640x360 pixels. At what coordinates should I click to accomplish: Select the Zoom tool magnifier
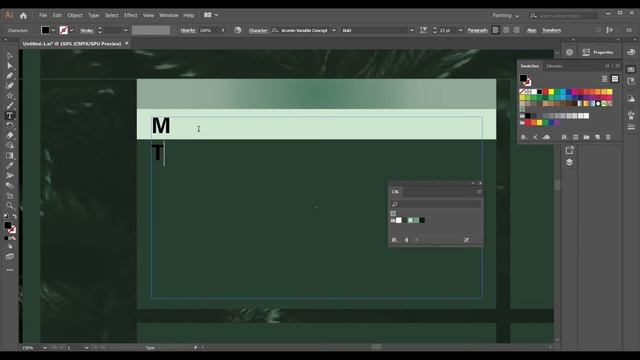click(10, 205)
